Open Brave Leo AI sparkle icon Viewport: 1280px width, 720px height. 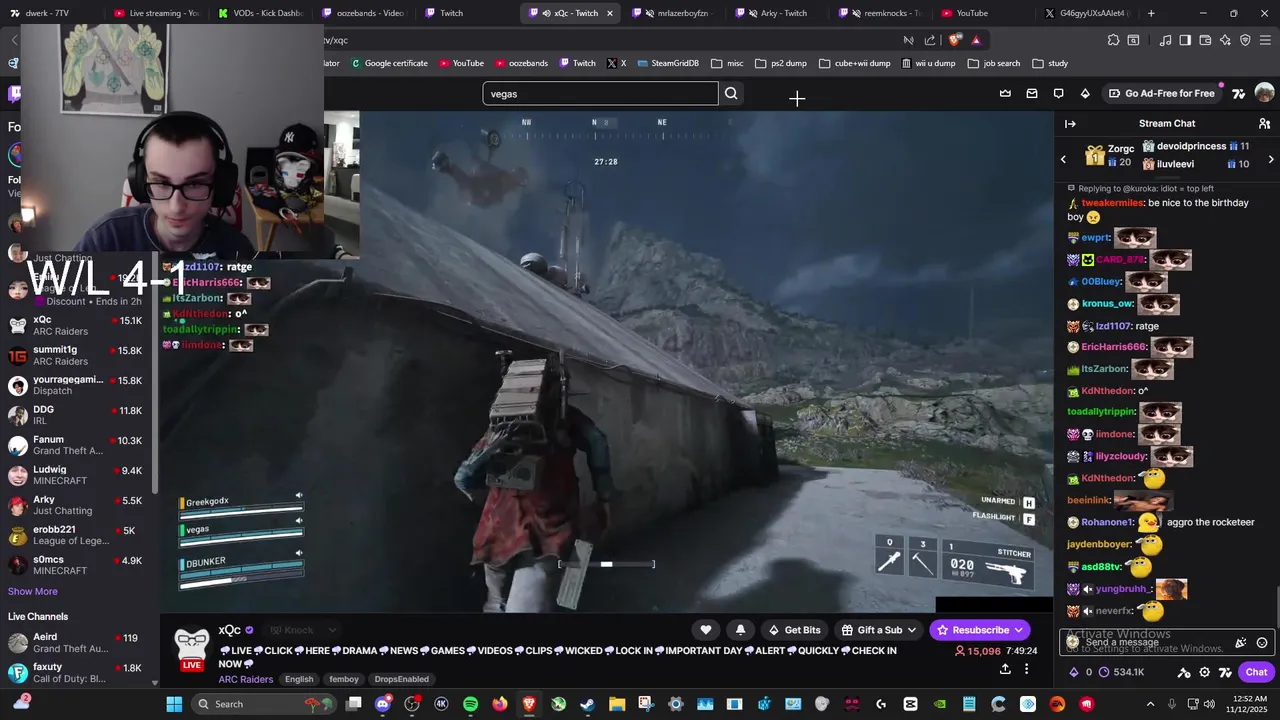[1225, 40]
